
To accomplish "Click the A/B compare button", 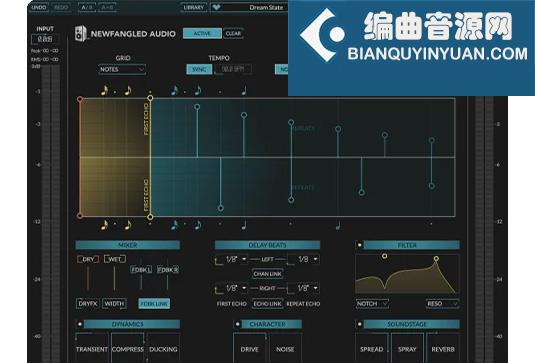I will click(87, 7).
